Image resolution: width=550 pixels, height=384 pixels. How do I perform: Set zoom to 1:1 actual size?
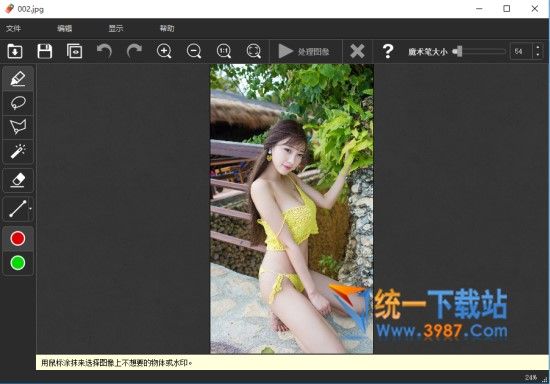click(x=224, y=51)
